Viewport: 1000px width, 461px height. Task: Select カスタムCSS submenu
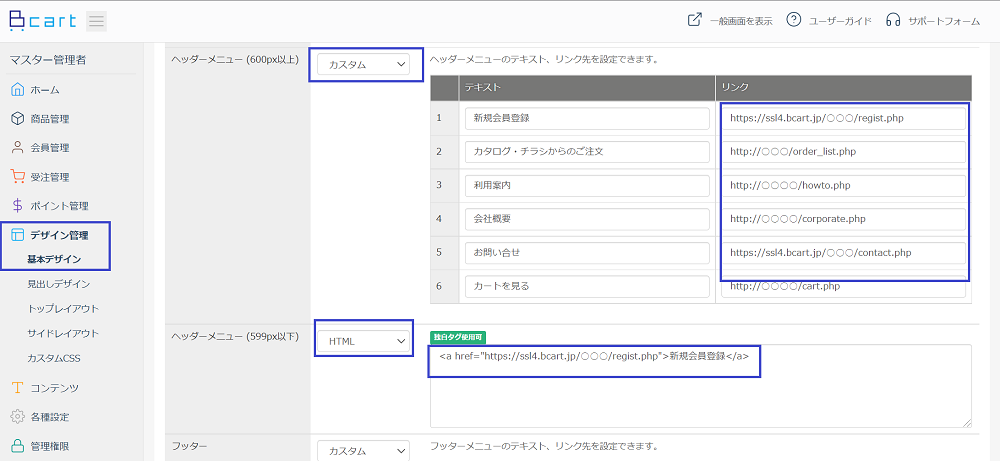(x=54, y=358)
